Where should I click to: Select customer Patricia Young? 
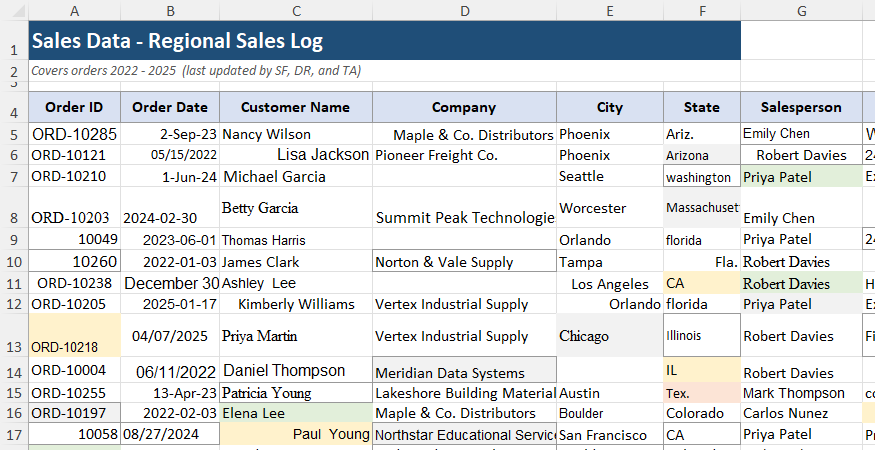tap(296, 393)
